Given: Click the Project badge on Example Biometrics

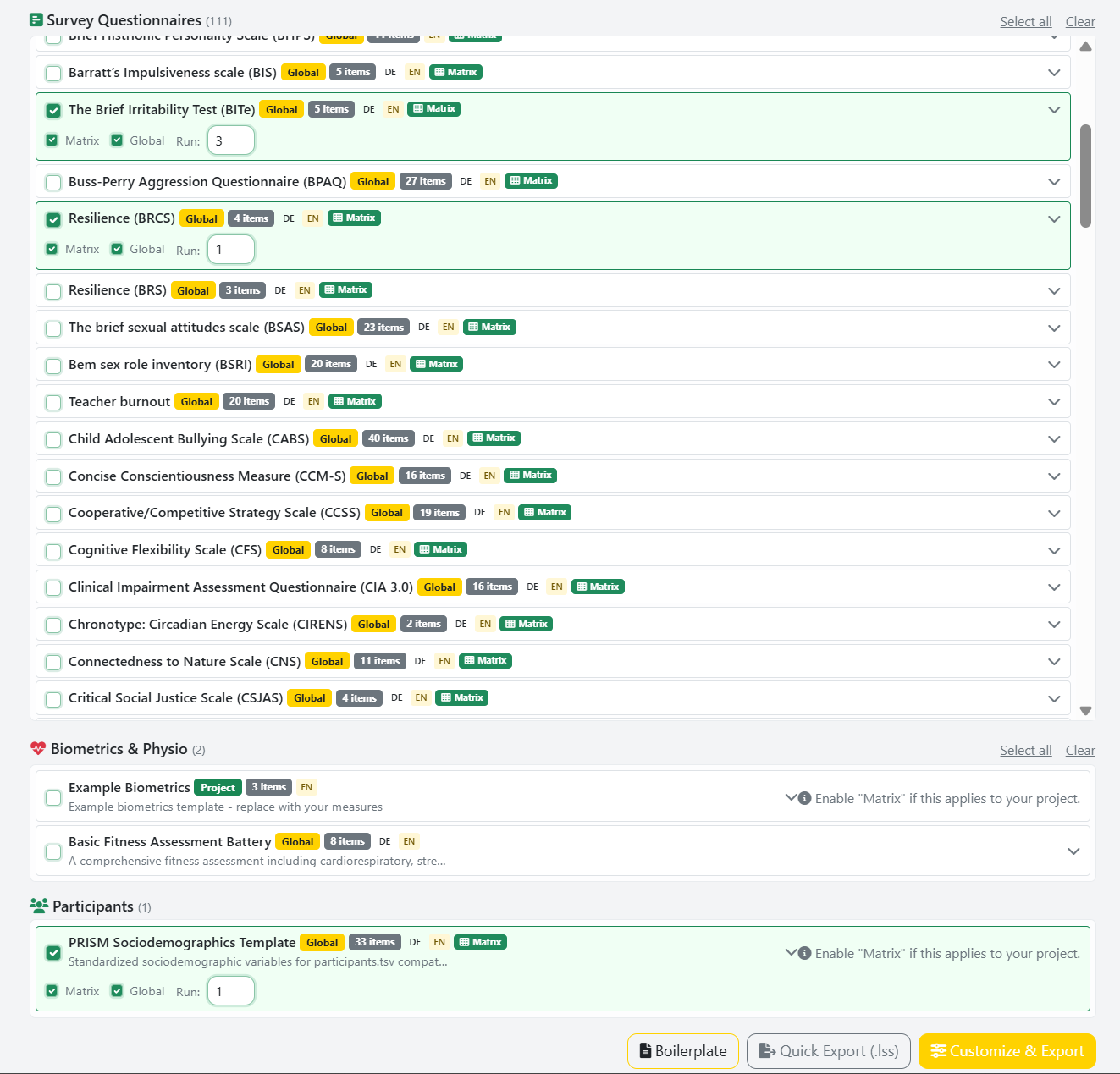Looking at the screenshot, I should click(218, 787).
